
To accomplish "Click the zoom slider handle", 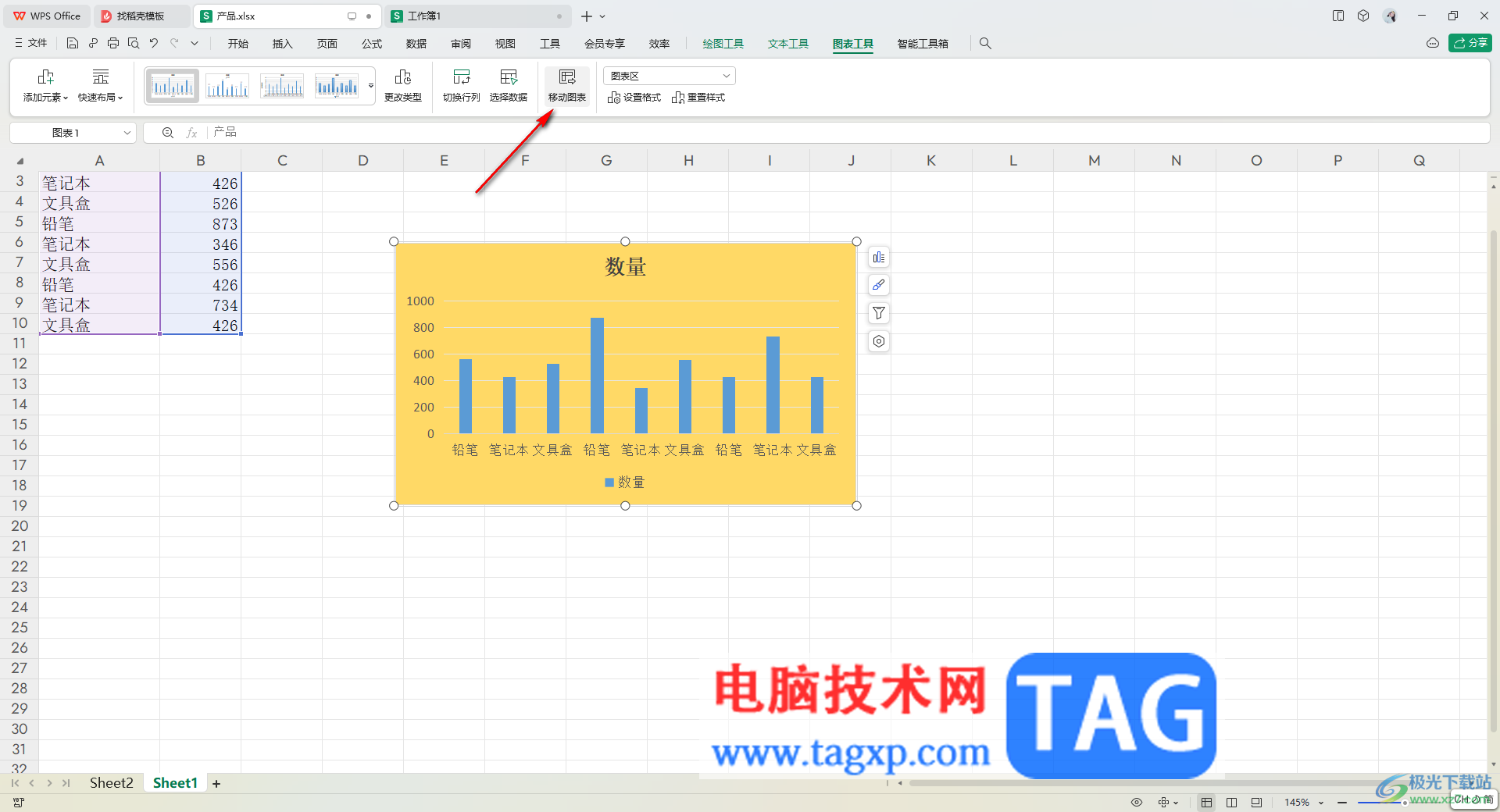I will (x=1405, y=803).
